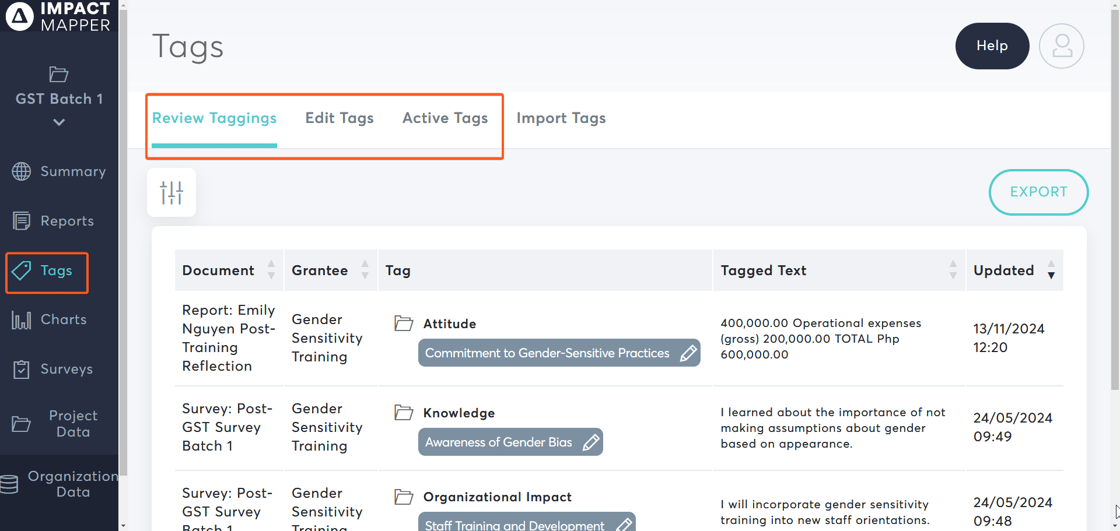Edit the Commitment to Gender-Sensitive Practices tag pencil
Image resolution: width=1120 pixels, height=531 pixels.
tap(688, 353)
